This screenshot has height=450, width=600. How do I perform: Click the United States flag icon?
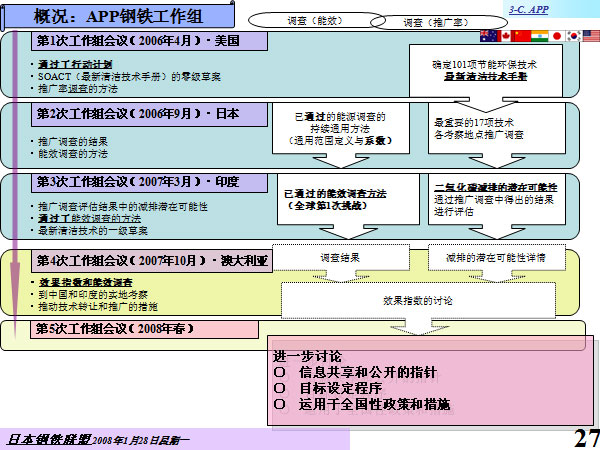click(591, 37)
